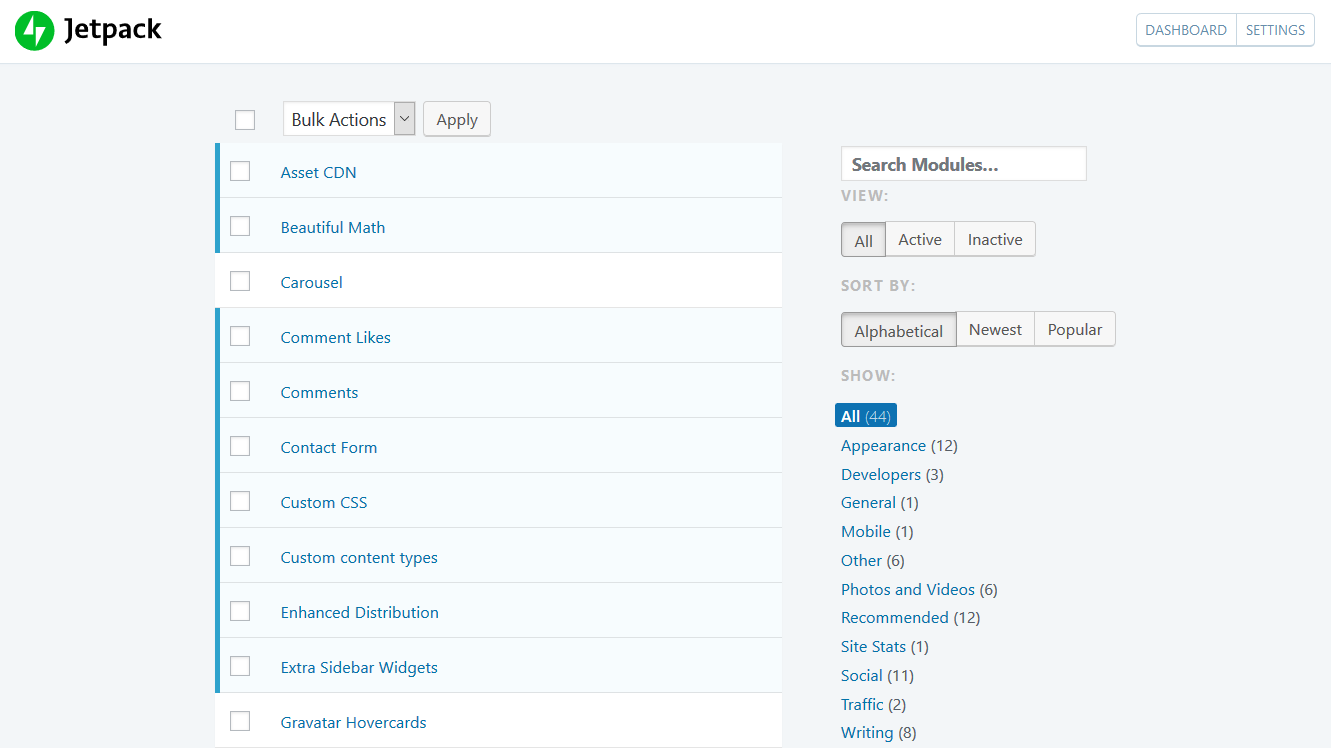
Task: Click the Jetpack logo icon
Action: pyautogui.click(x=34, y=31)
